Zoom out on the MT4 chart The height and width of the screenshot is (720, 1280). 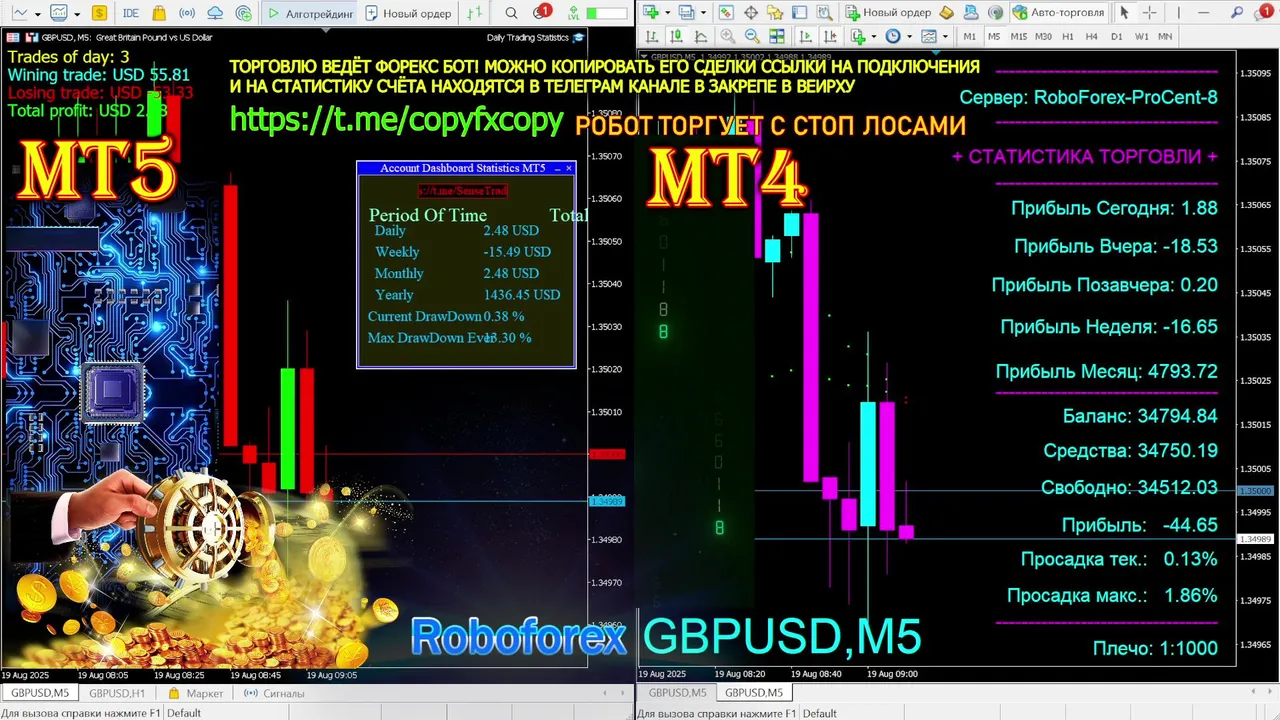click(x=752, y=36)
